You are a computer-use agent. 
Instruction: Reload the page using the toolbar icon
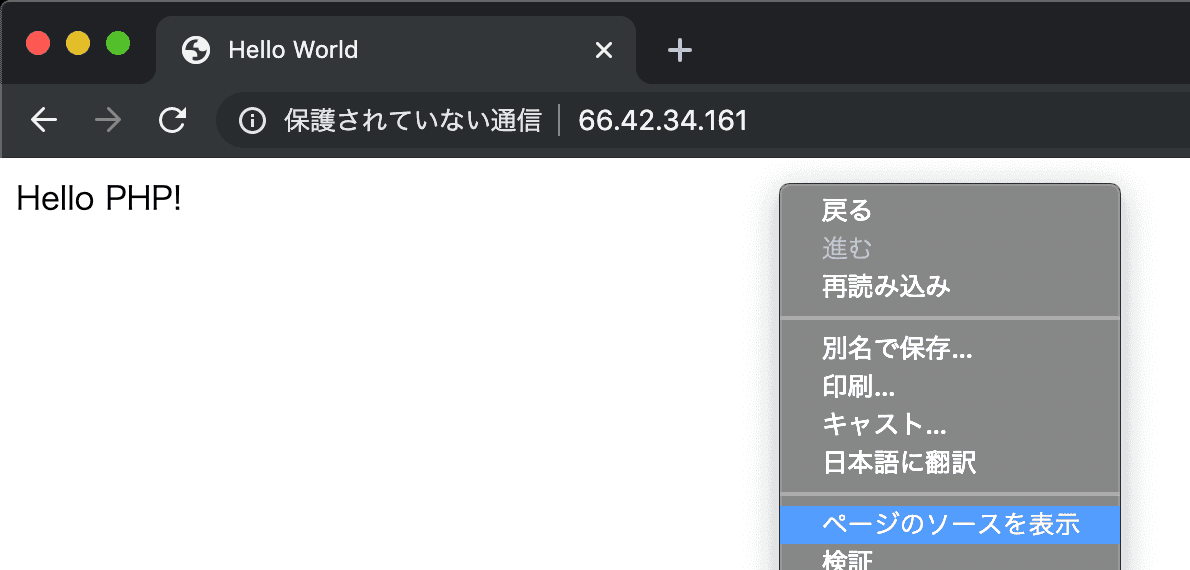[x=173, y=121]
